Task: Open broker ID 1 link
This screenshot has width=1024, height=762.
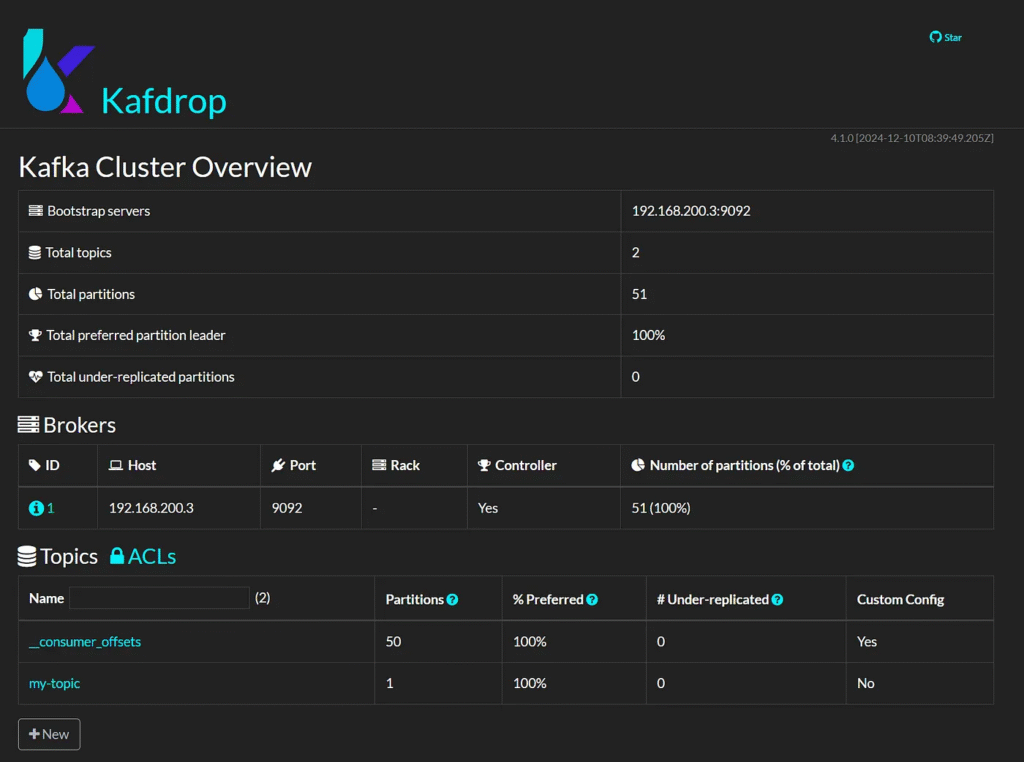Action: pyautogui.click(x=50, y=508)
